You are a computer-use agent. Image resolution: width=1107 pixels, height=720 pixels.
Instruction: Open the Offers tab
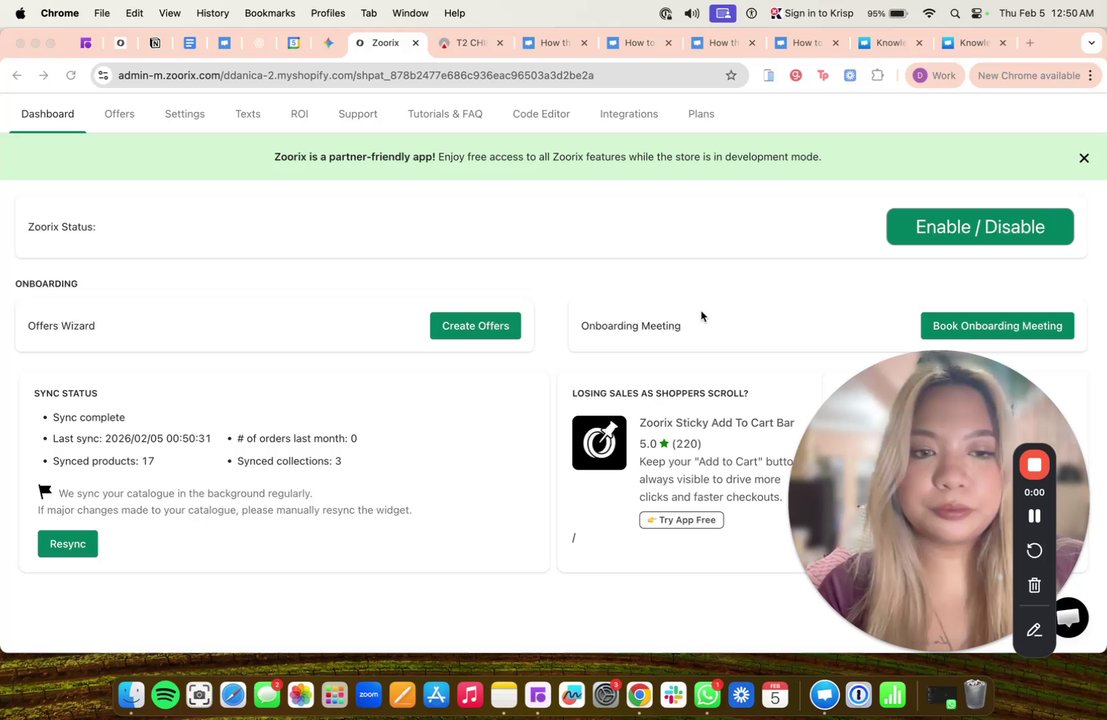click(119, 114)
